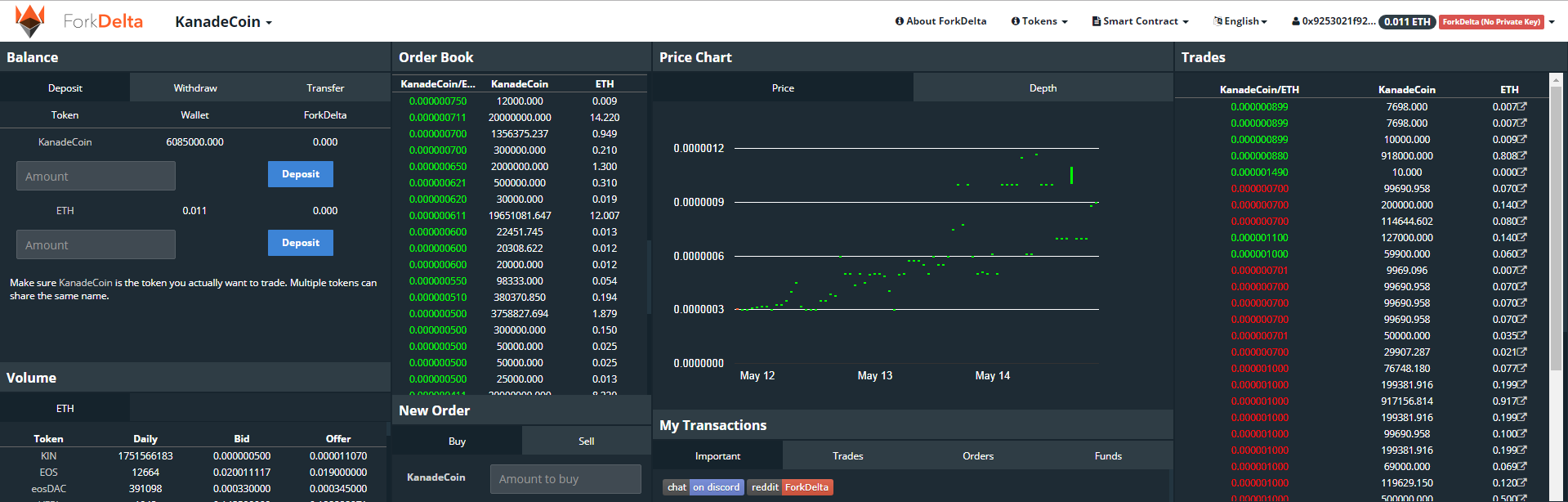Viewport: 1568px width, 502px height.
Task: Open external link for 119629.150 trade
Action: pyautogui.click(x=1522, y=482)
